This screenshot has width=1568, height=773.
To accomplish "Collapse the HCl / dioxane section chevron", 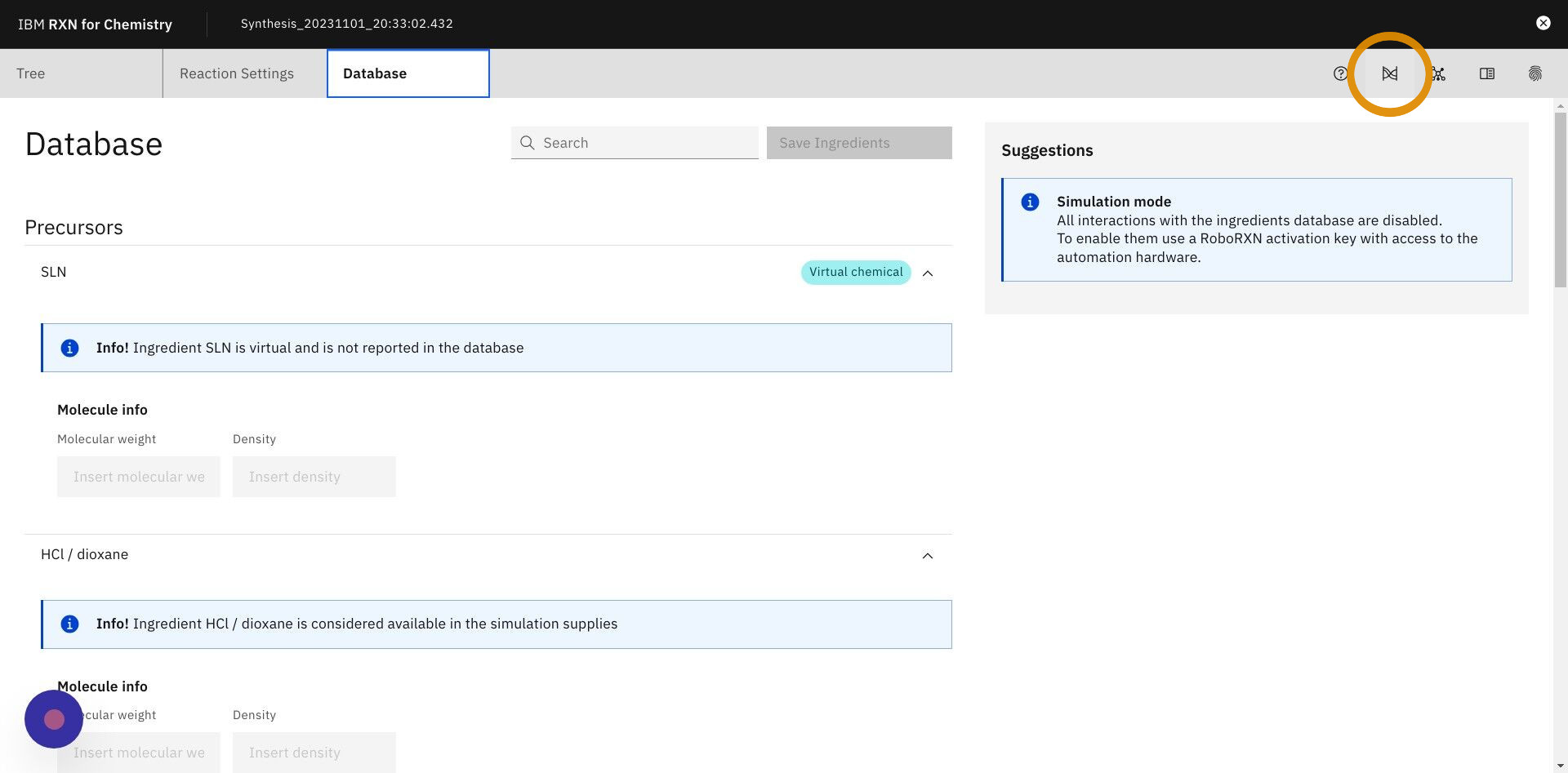I will (928, 556).
